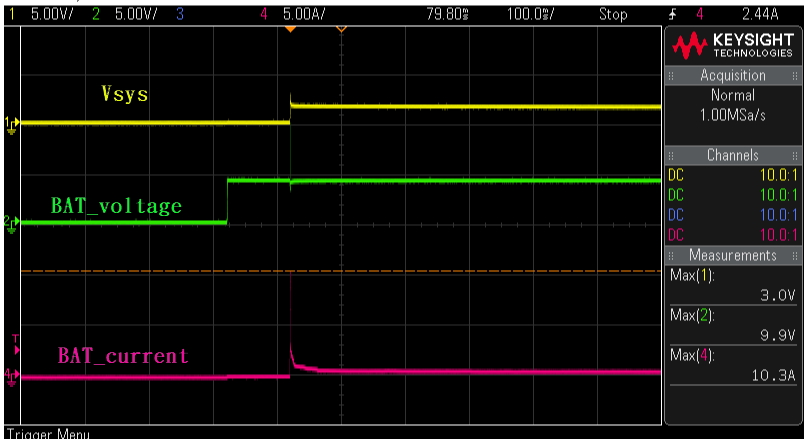Click the Max(1) measurement 3.0V
The image size is (806, 439).
pyautogui.click(x=733, y=286)
